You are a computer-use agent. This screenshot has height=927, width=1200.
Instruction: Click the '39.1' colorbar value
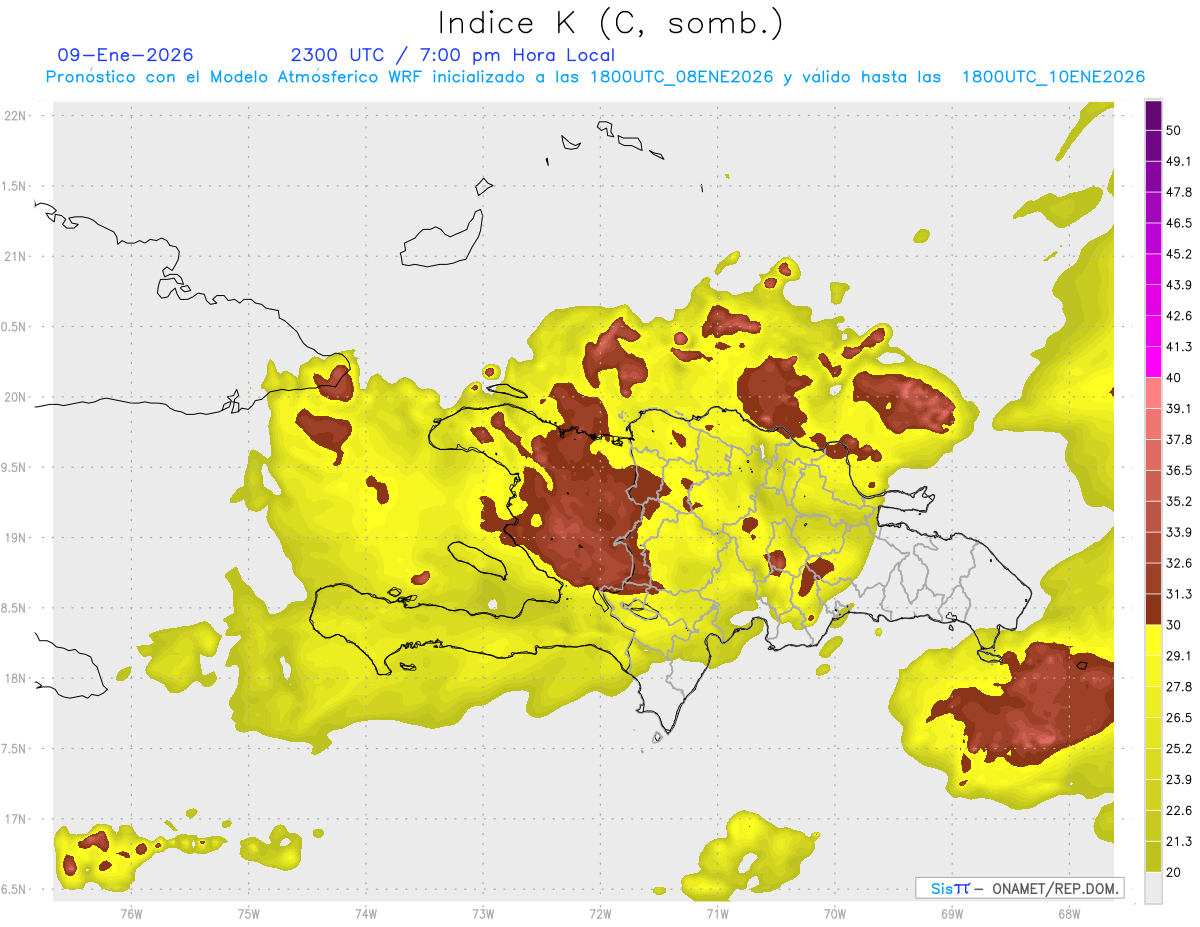click(1179, 409)
